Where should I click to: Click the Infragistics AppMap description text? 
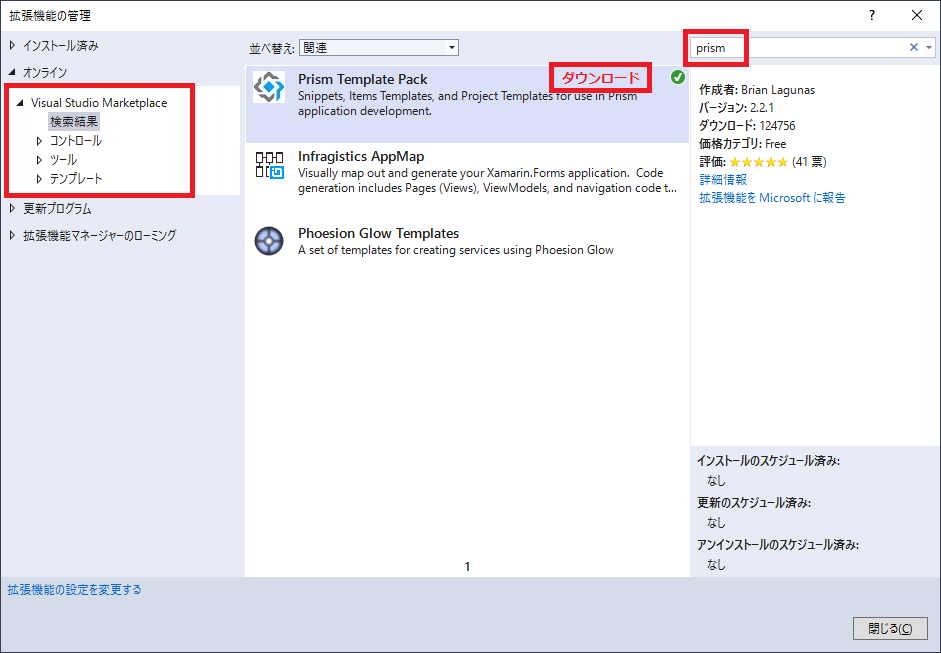pos(487,181)
